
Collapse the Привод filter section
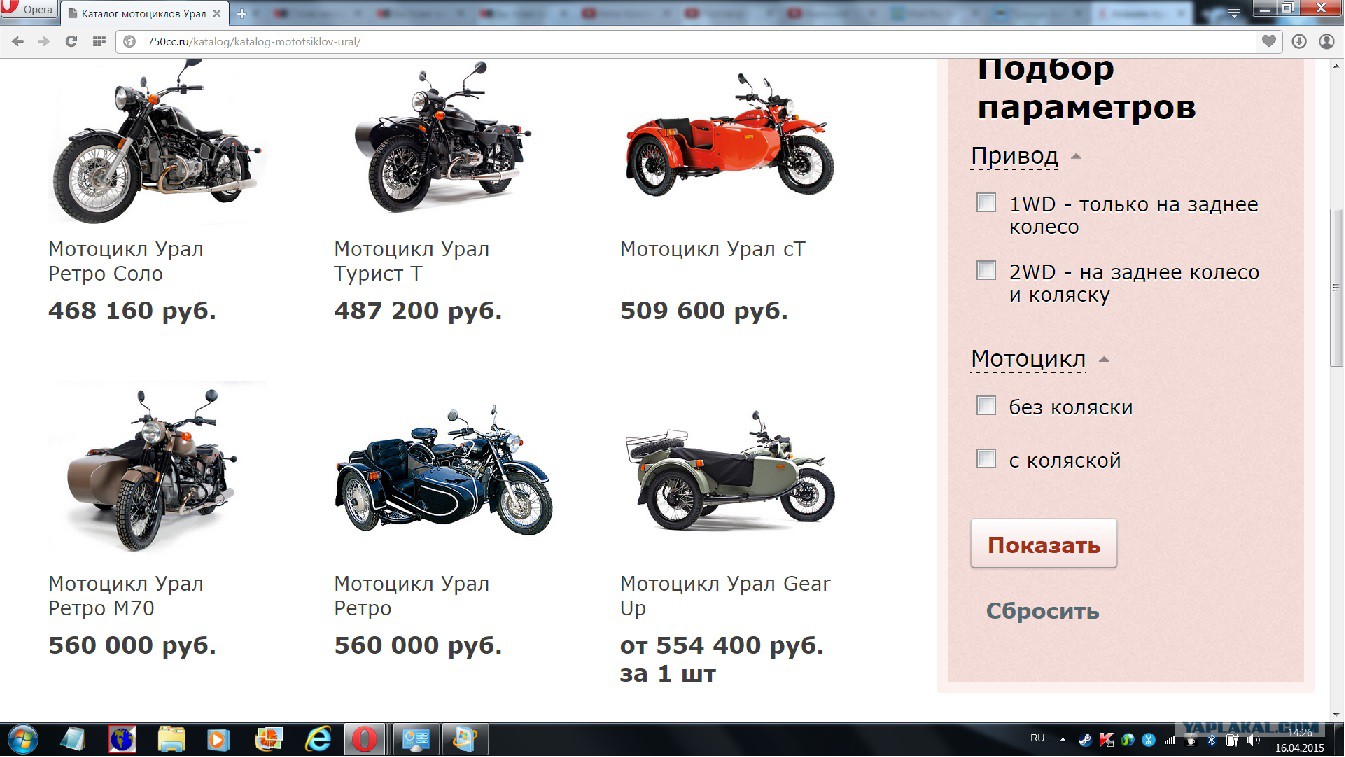pos(1027,156)
